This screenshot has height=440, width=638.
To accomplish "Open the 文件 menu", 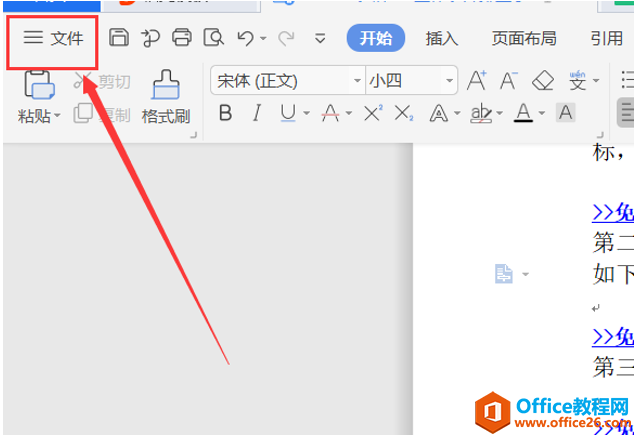I will (53, 38).
